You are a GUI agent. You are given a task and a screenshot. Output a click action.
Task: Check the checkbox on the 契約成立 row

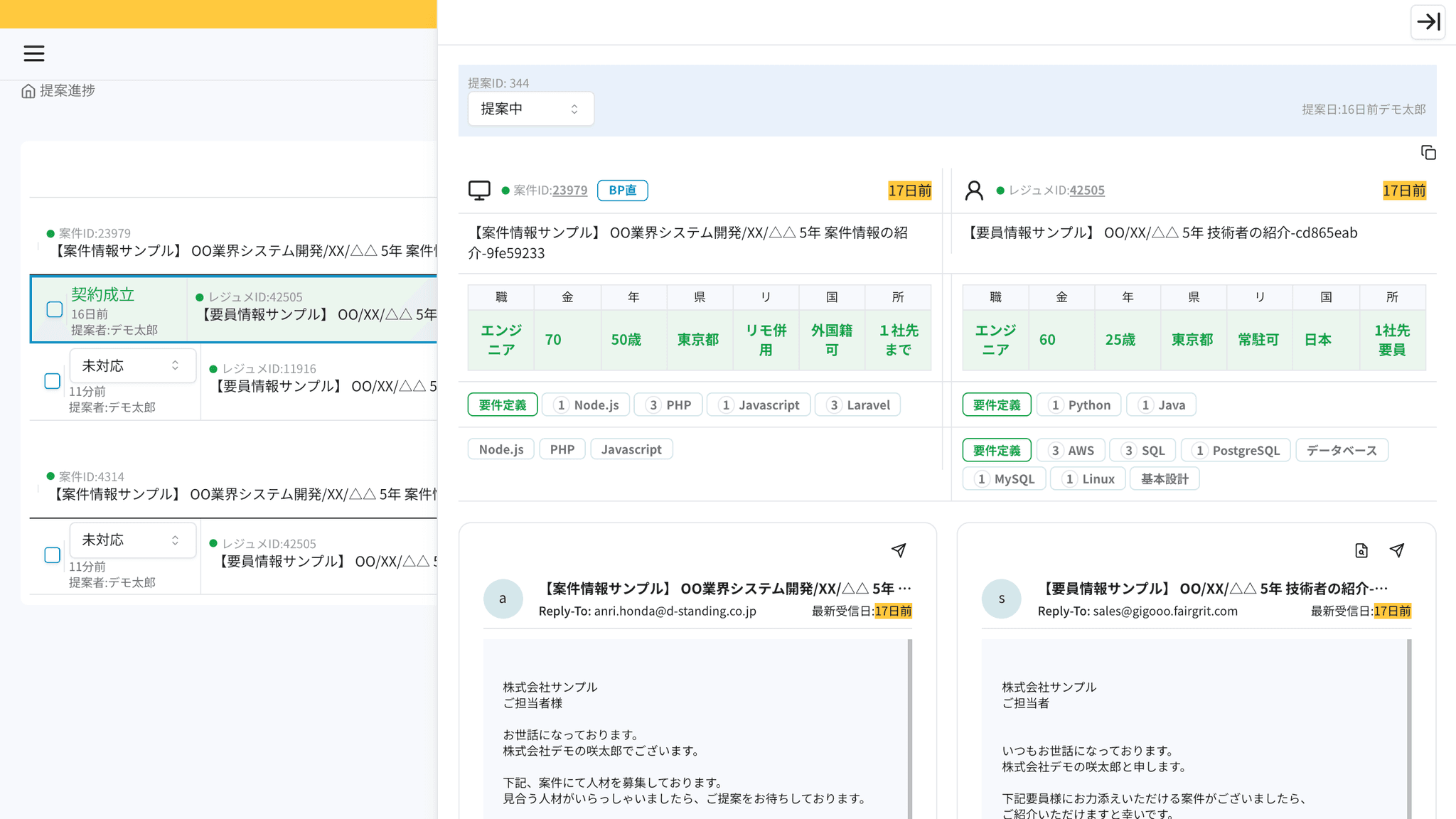pos(55,309)
